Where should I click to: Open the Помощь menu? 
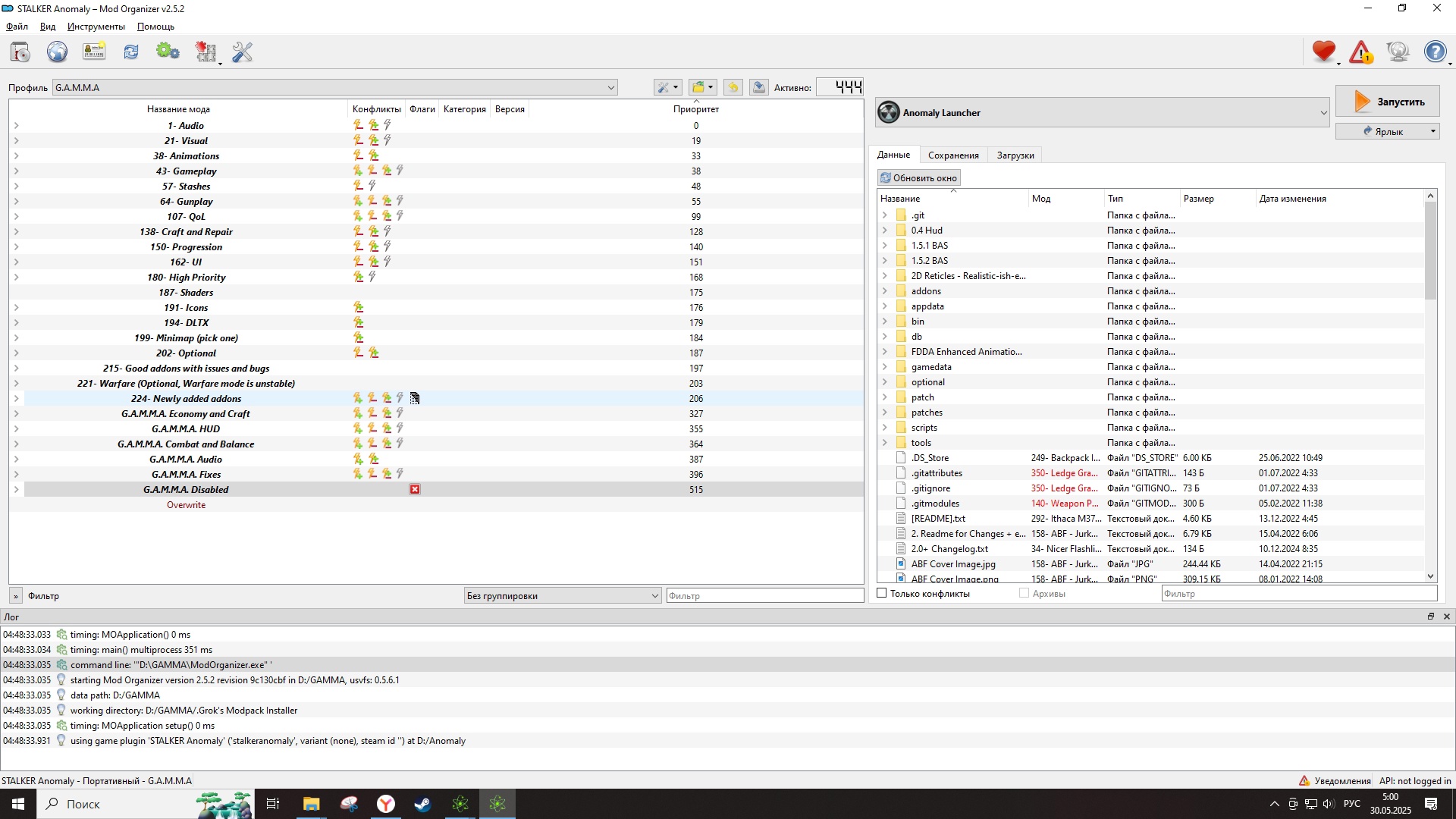(x=155, y=27)
